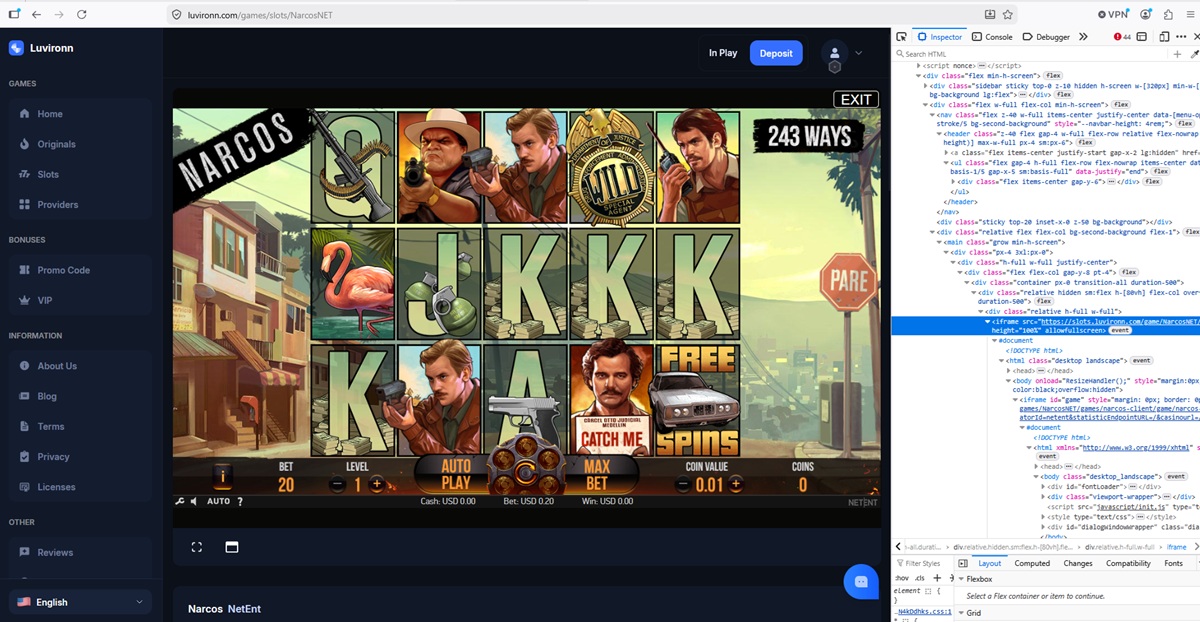1200x622 pixels.
Task: Open the game help question mark
Action: 240,501
